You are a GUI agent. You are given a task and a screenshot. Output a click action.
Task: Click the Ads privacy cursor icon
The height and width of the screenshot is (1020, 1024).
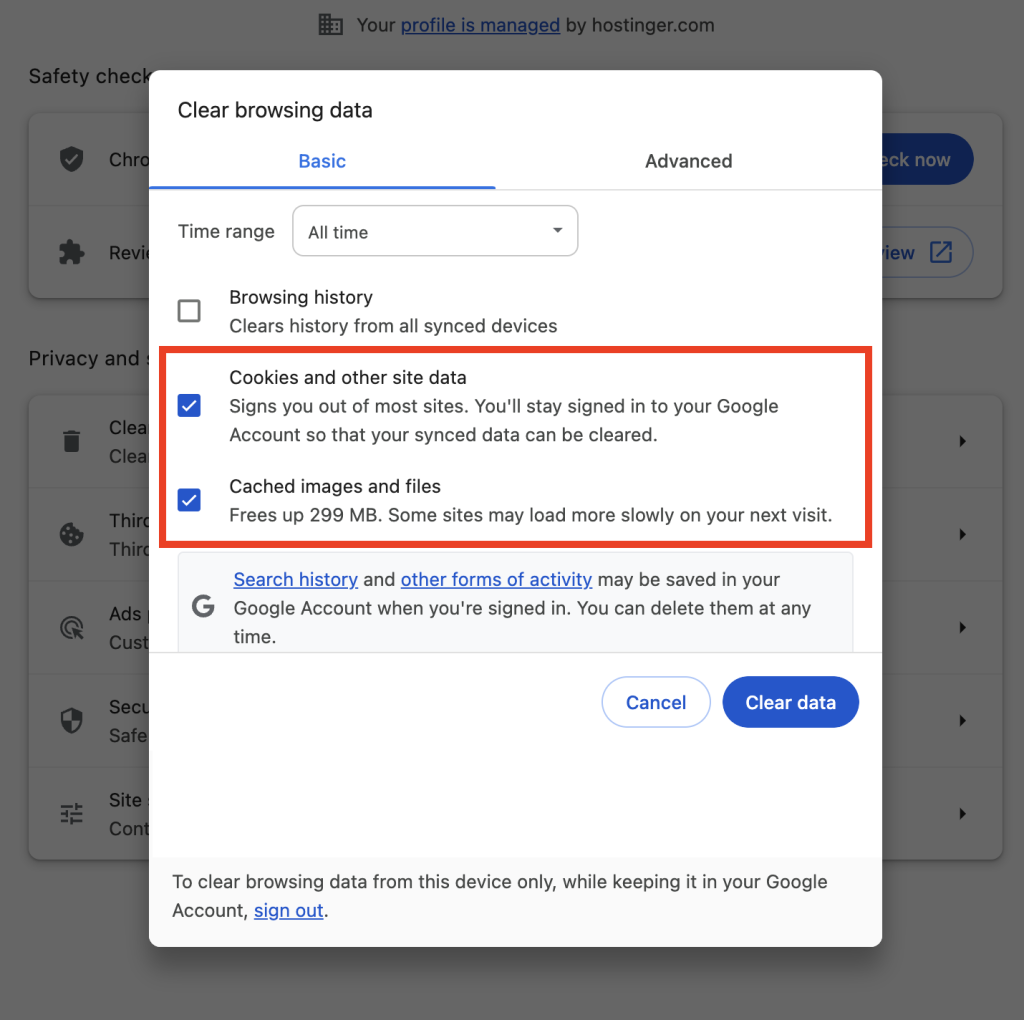72,628
